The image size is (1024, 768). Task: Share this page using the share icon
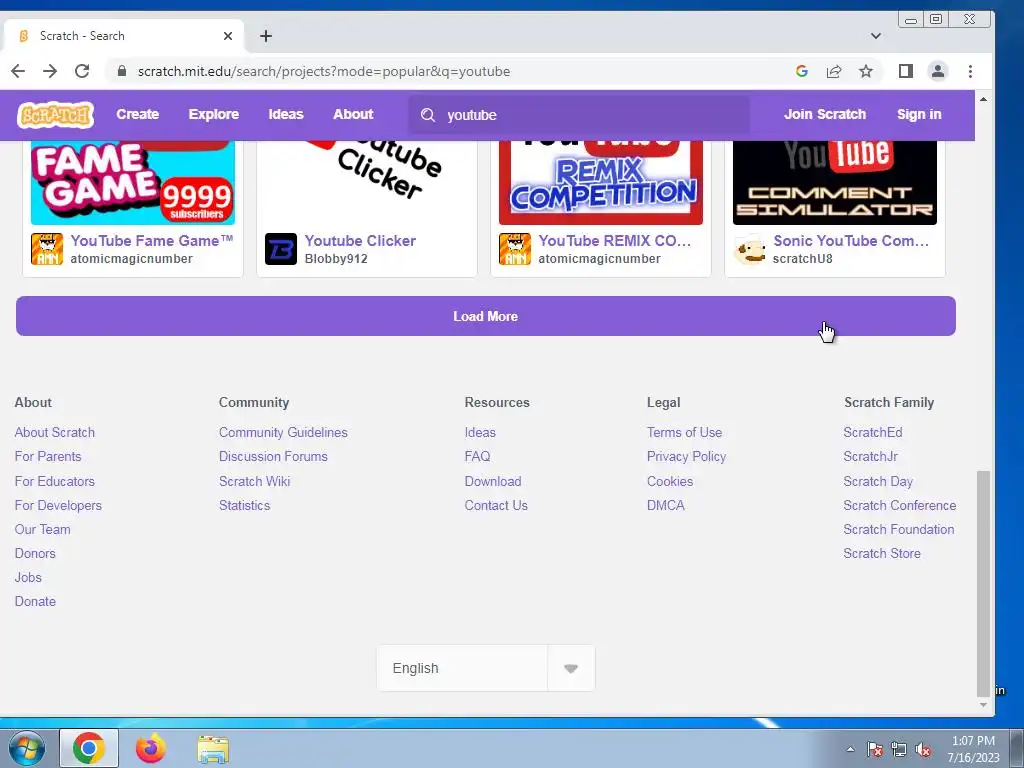pyautogui.click(x=834, y=71)
